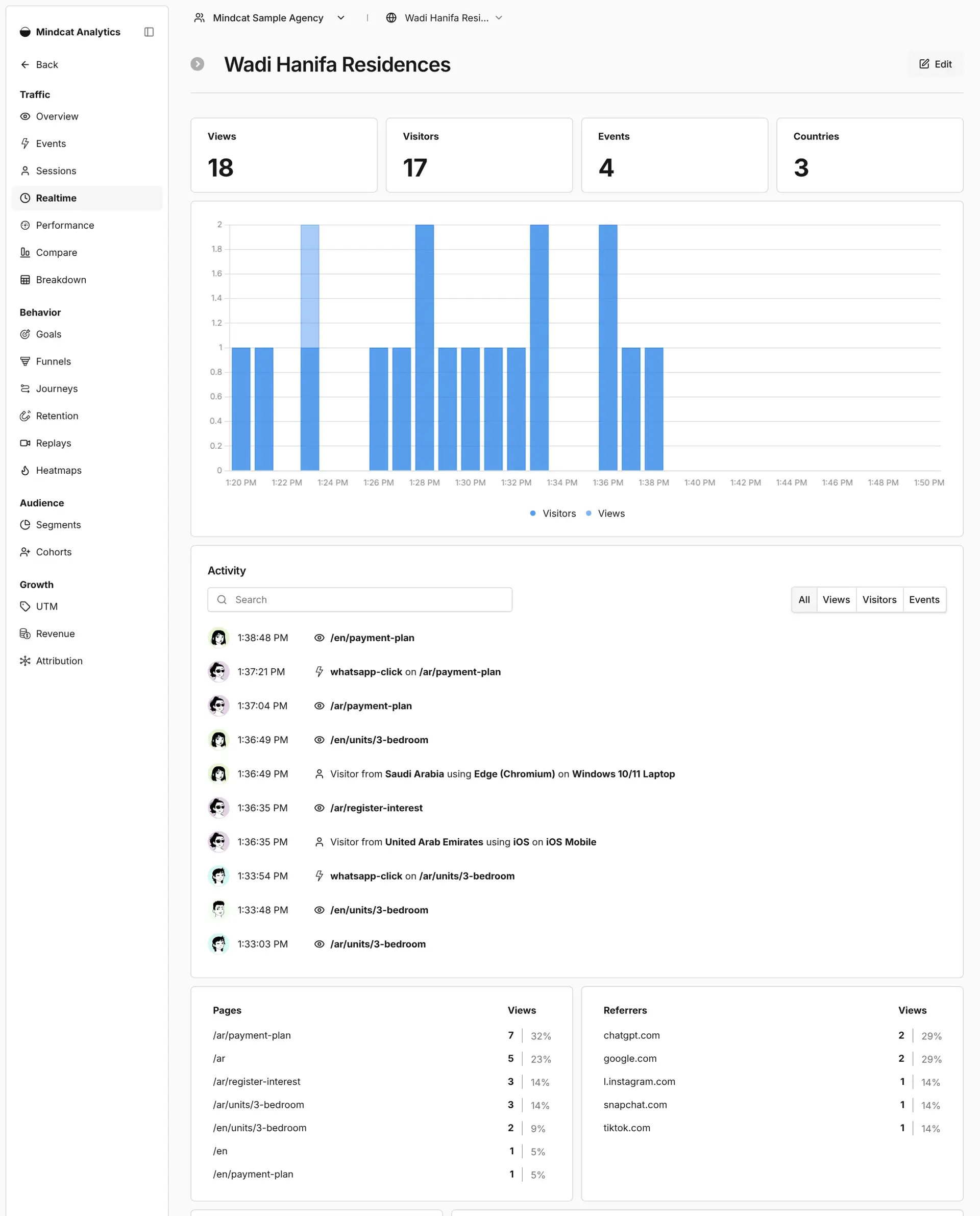
Task: Show All activity filter
Action: [x=804, y=599]
